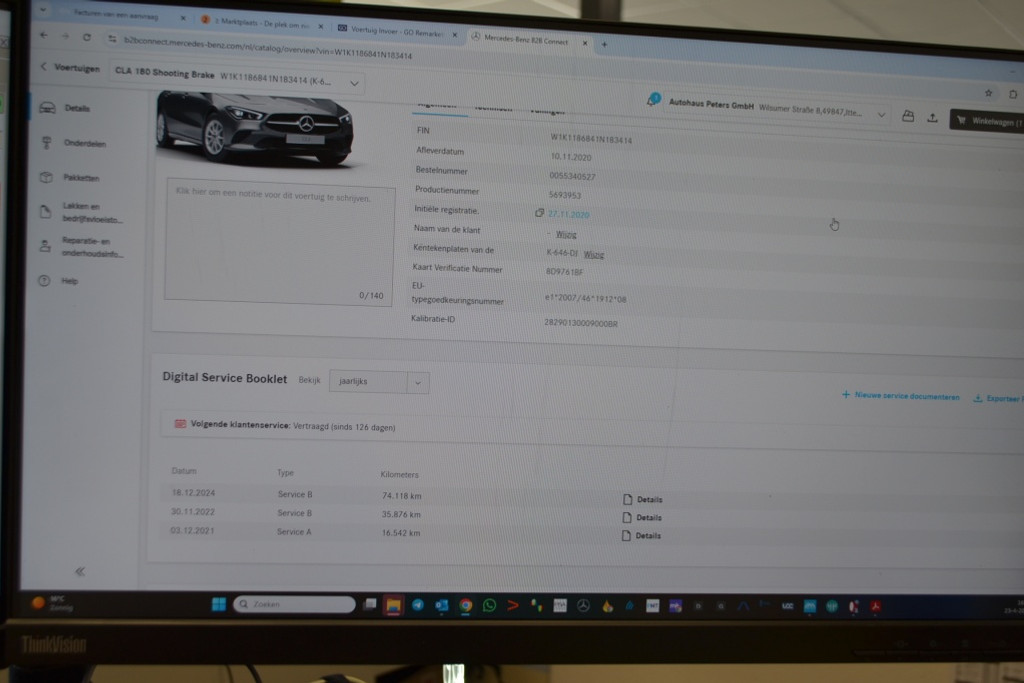Open the Winkelwagen cart button
The image size is (1024, 683).
[985, 120]
